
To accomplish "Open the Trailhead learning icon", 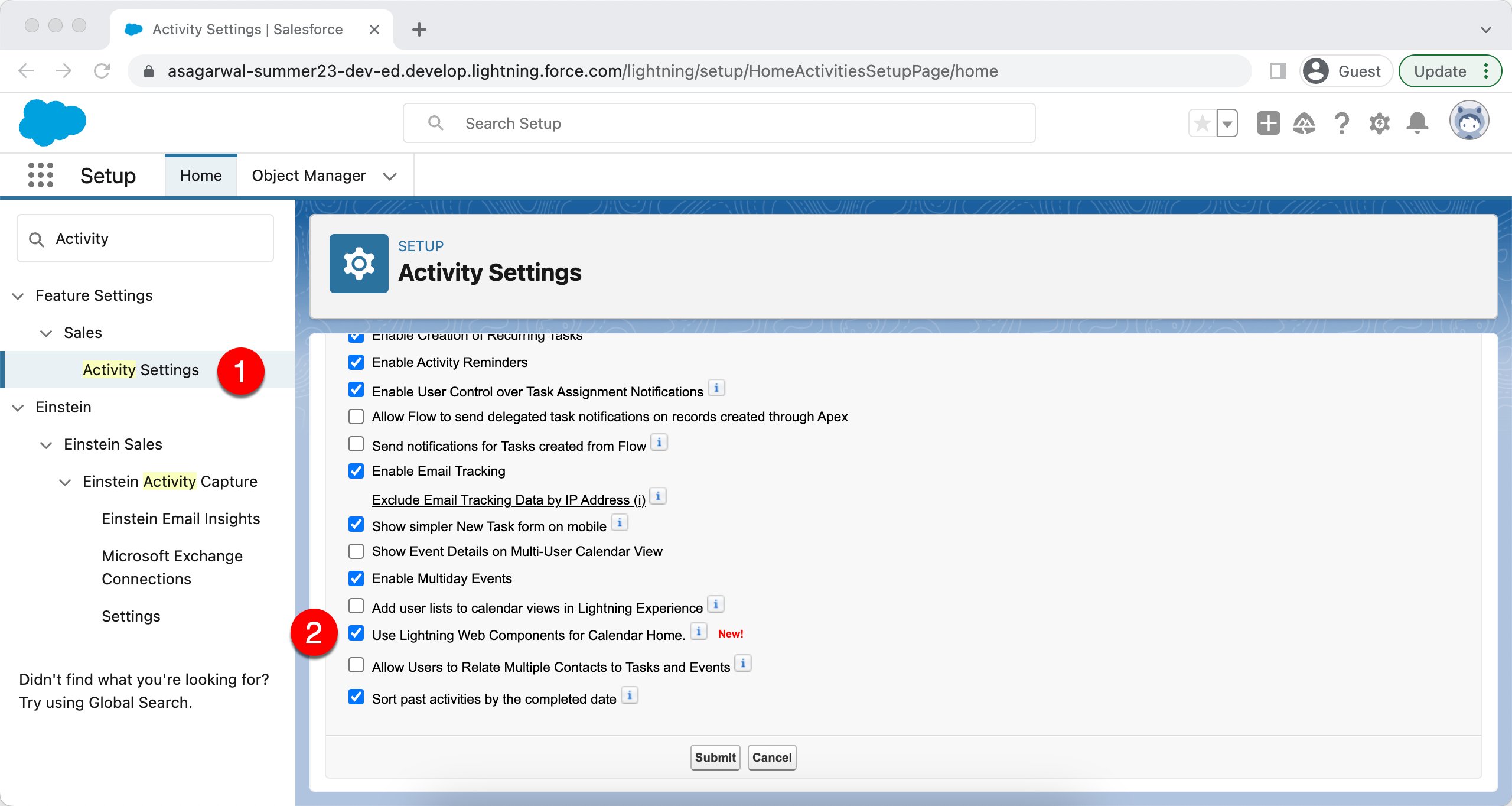I will click(1305, 122).
